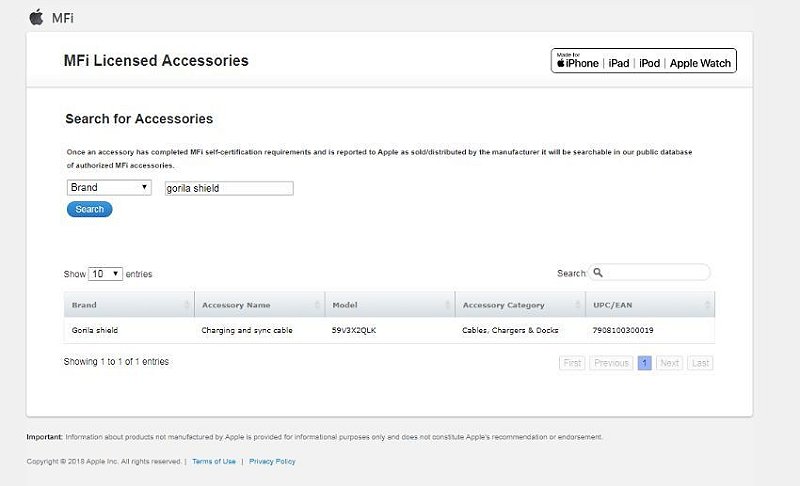The width and height of the screenshot is (800, 486).
Task: Sort table by Accessory Category column
Action: (x=520, y=304)
